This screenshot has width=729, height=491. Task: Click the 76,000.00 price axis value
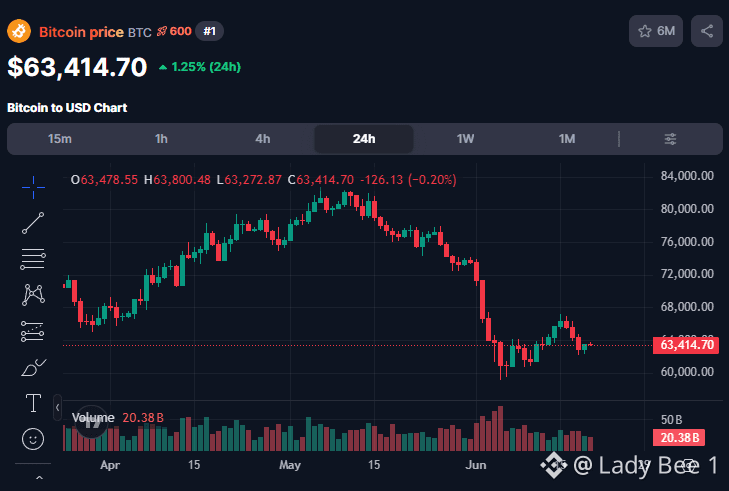tap(687, 241)
